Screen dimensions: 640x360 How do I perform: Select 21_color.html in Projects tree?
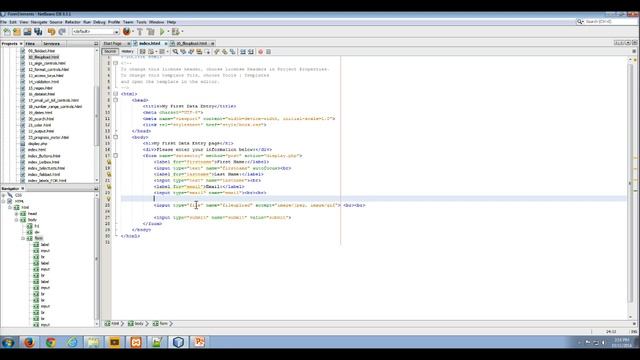point(40,125)
